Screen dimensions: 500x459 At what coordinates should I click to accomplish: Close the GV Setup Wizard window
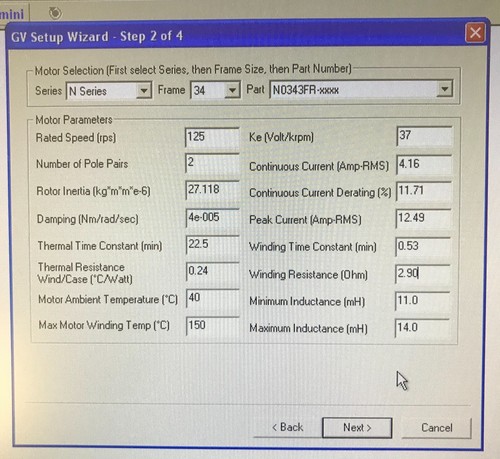[x=475, y=33]
